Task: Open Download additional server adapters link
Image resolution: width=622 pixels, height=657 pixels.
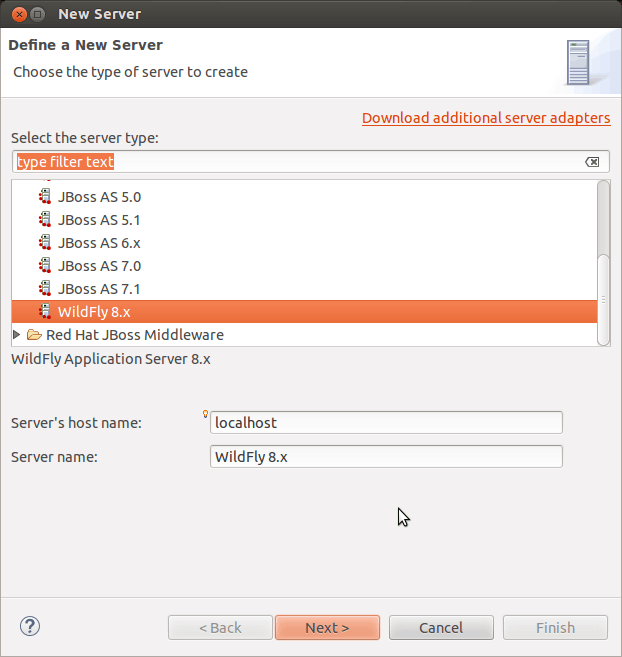Action: pos(486,118)
